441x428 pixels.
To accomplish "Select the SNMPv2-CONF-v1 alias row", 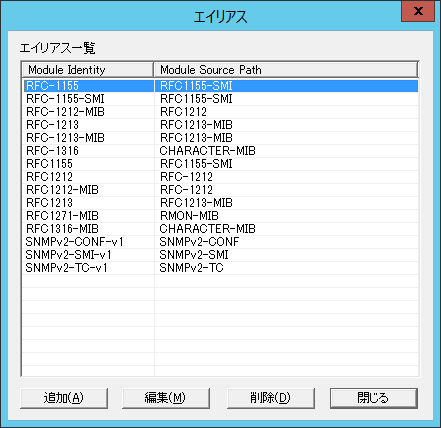I will 220,242.
